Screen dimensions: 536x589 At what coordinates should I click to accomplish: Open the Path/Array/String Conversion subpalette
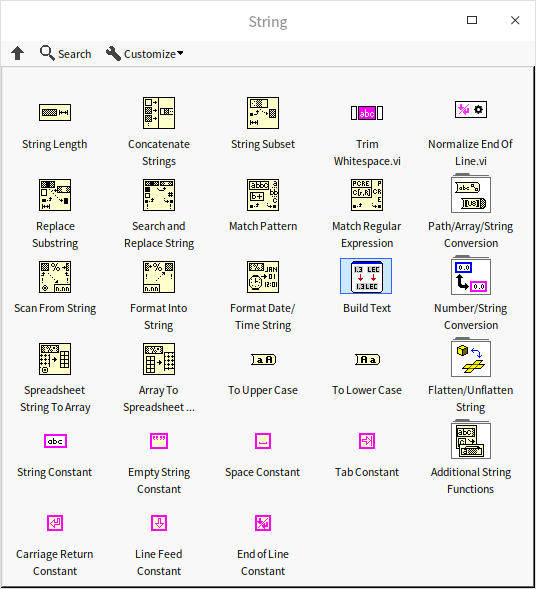(471, 194)
